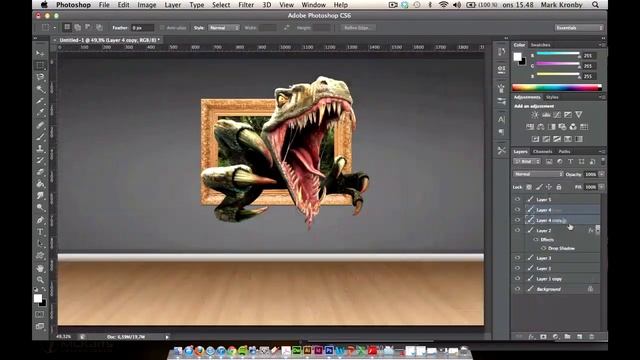Toggle visibility of Layer 3

click(x=518, y=258)
